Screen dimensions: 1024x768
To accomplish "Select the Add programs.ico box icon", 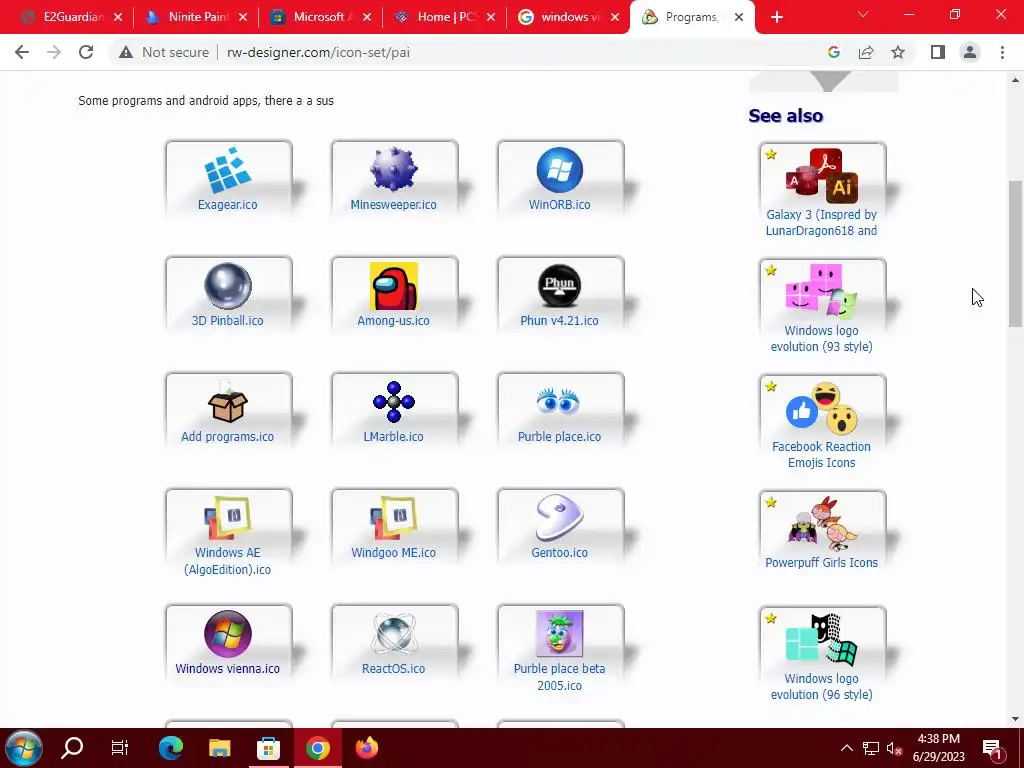I will (x=228, y=402).
